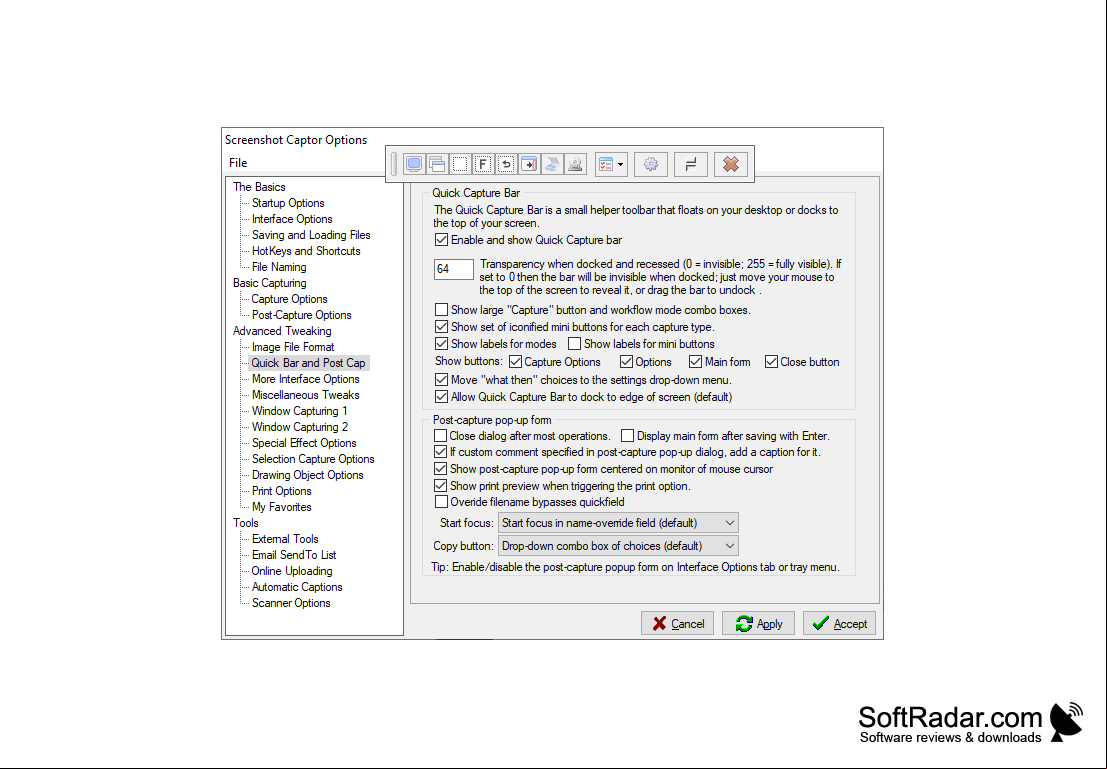1107x769 pixels.
Task: Select Quick Bar and Post Cap
Action: (x=309, y=363)
